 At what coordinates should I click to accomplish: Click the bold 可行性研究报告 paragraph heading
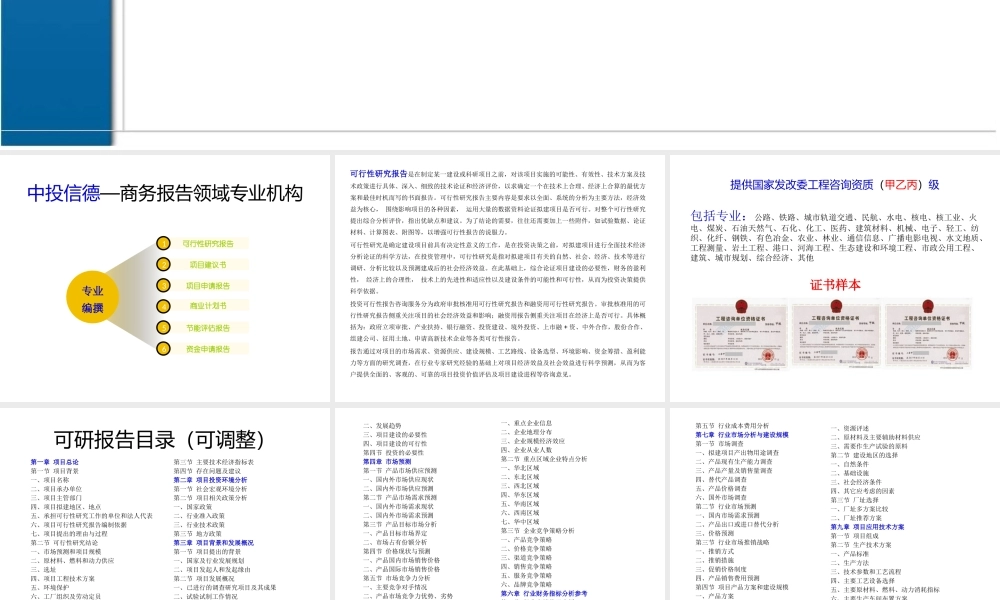click(378, 173)
